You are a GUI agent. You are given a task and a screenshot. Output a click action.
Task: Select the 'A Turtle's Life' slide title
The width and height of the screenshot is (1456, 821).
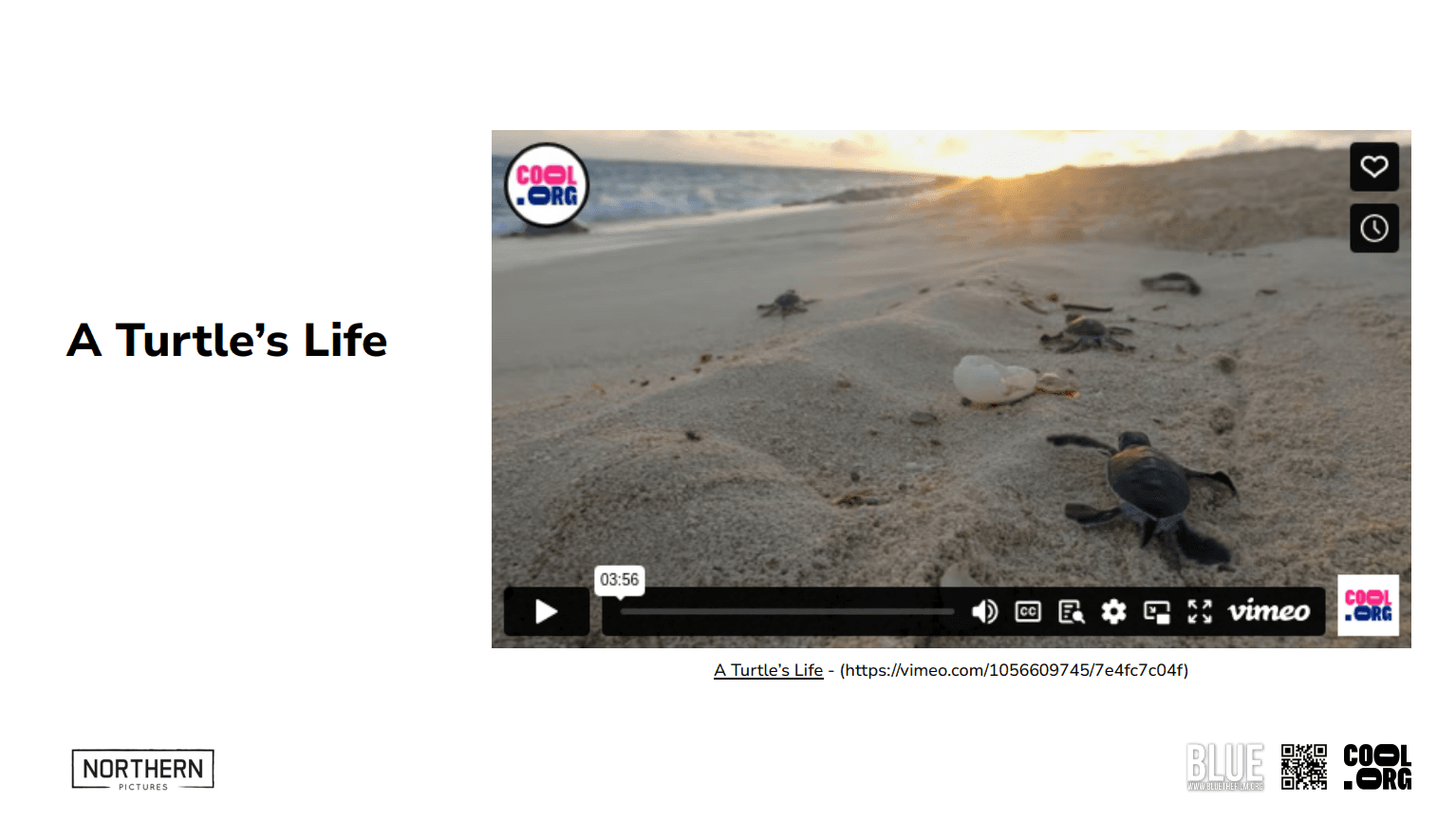[227, 340]
